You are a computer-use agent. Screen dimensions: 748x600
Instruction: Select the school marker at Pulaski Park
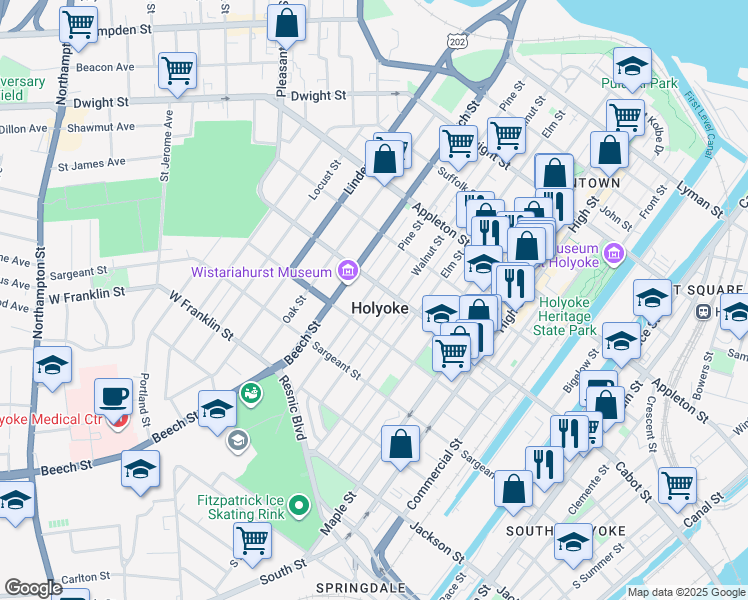pyautogui.click(x=631, y=69)
